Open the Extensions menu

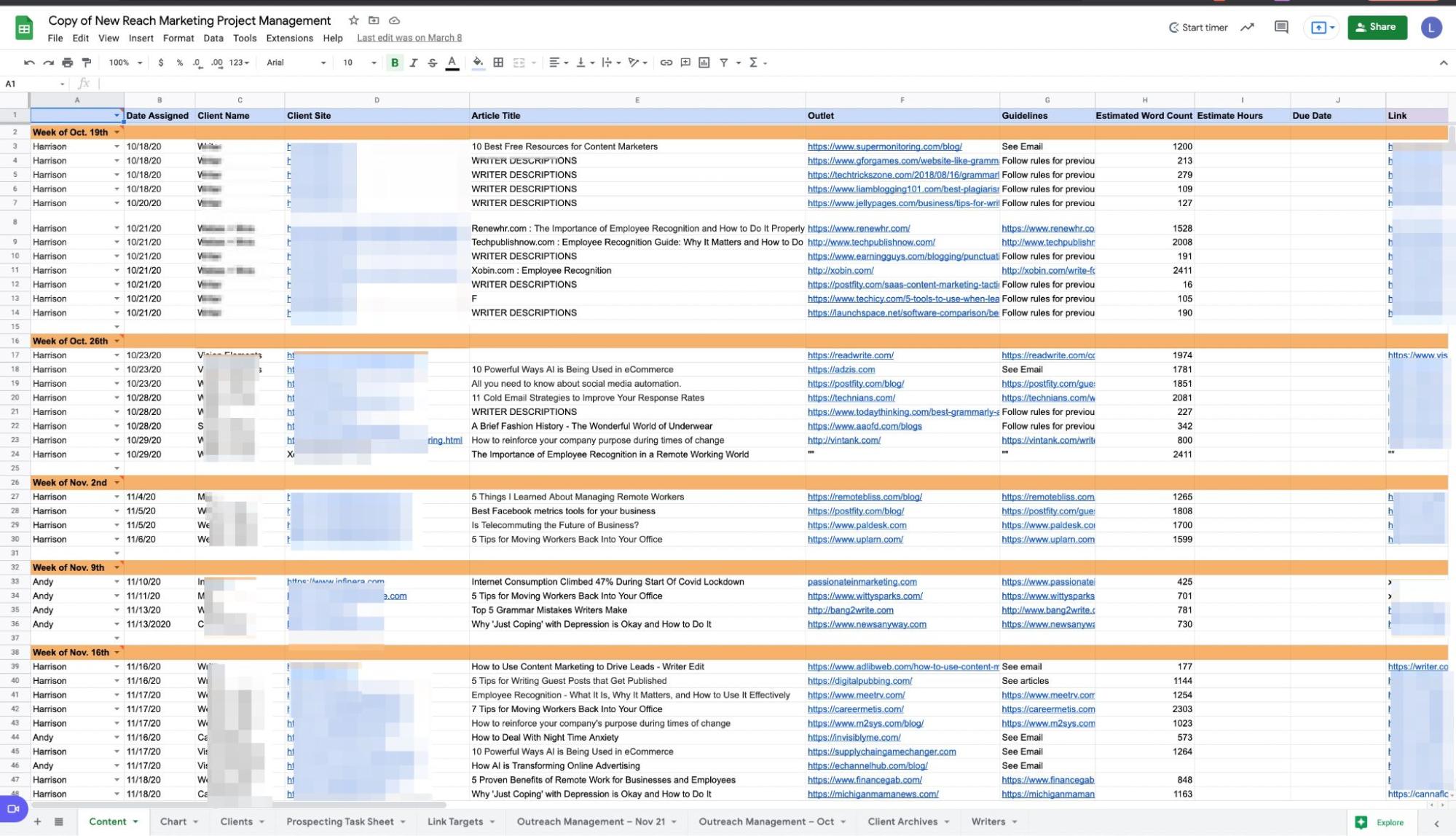[289, 38]
